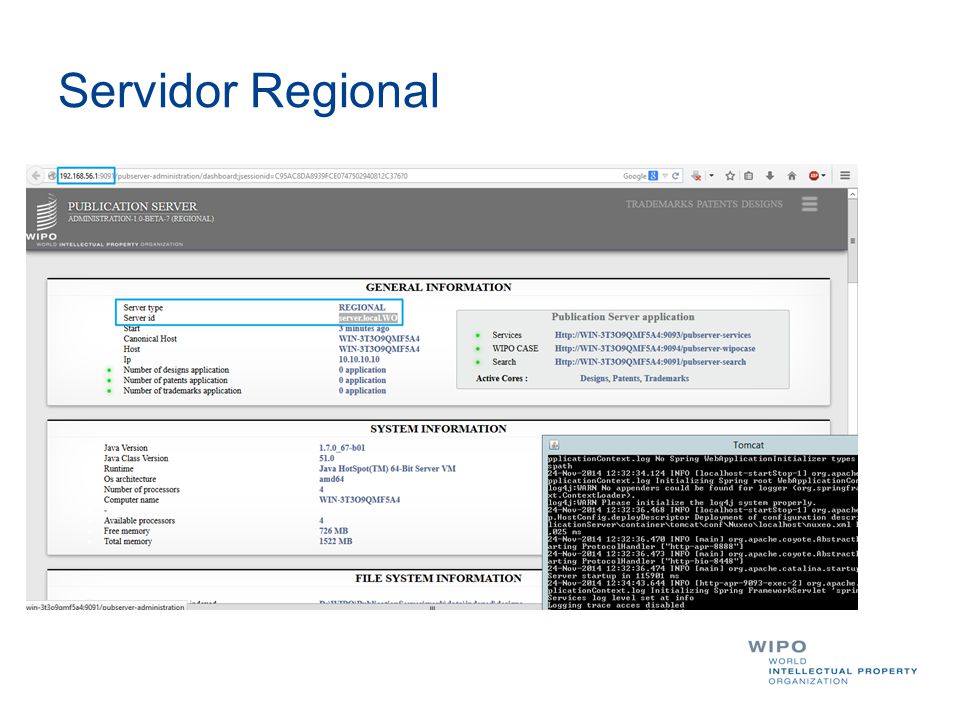Show bookmarks list icon
The height and width of the screenshot is (720, 960).
[x=749, y=176]
